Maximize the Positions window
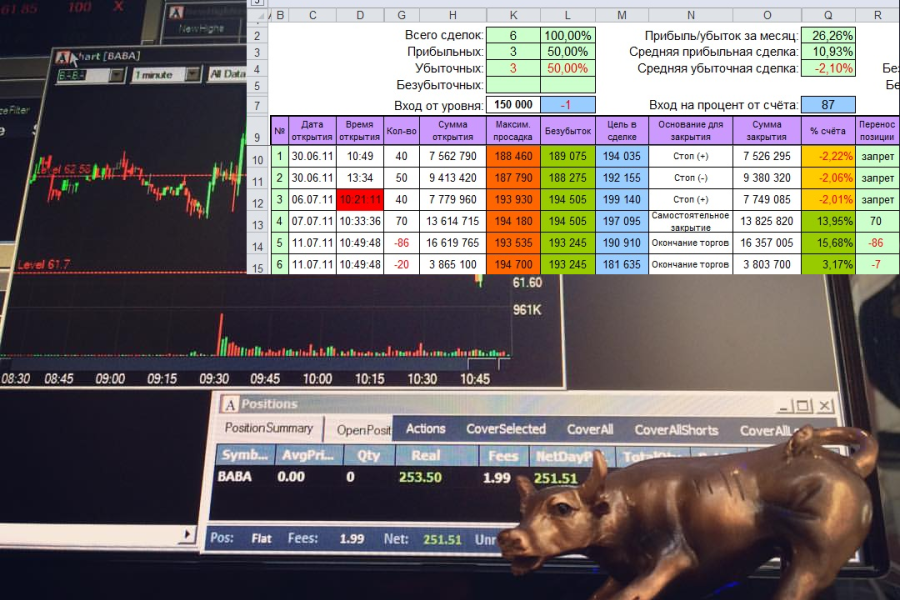900x600 pixels. pos(805,406)
